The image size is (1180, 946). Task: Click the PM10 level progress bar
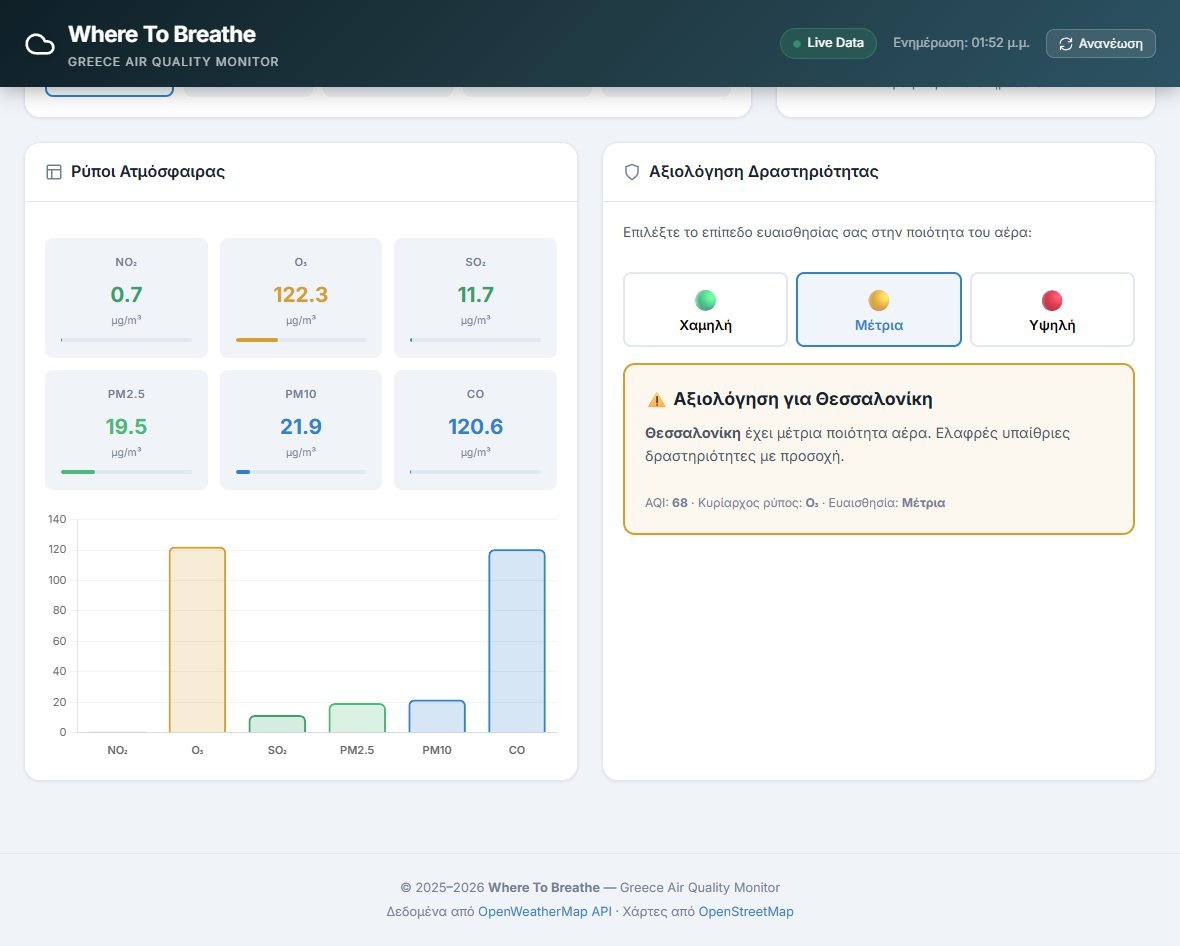click(x=301, y=472)
